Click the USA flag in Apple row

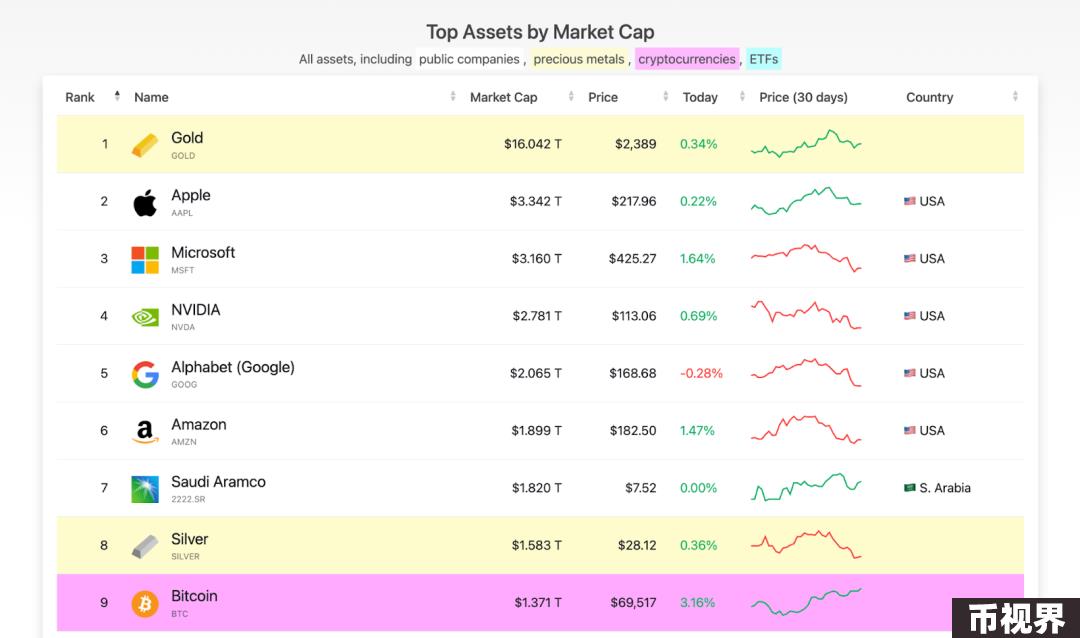(x=910, y=201)
